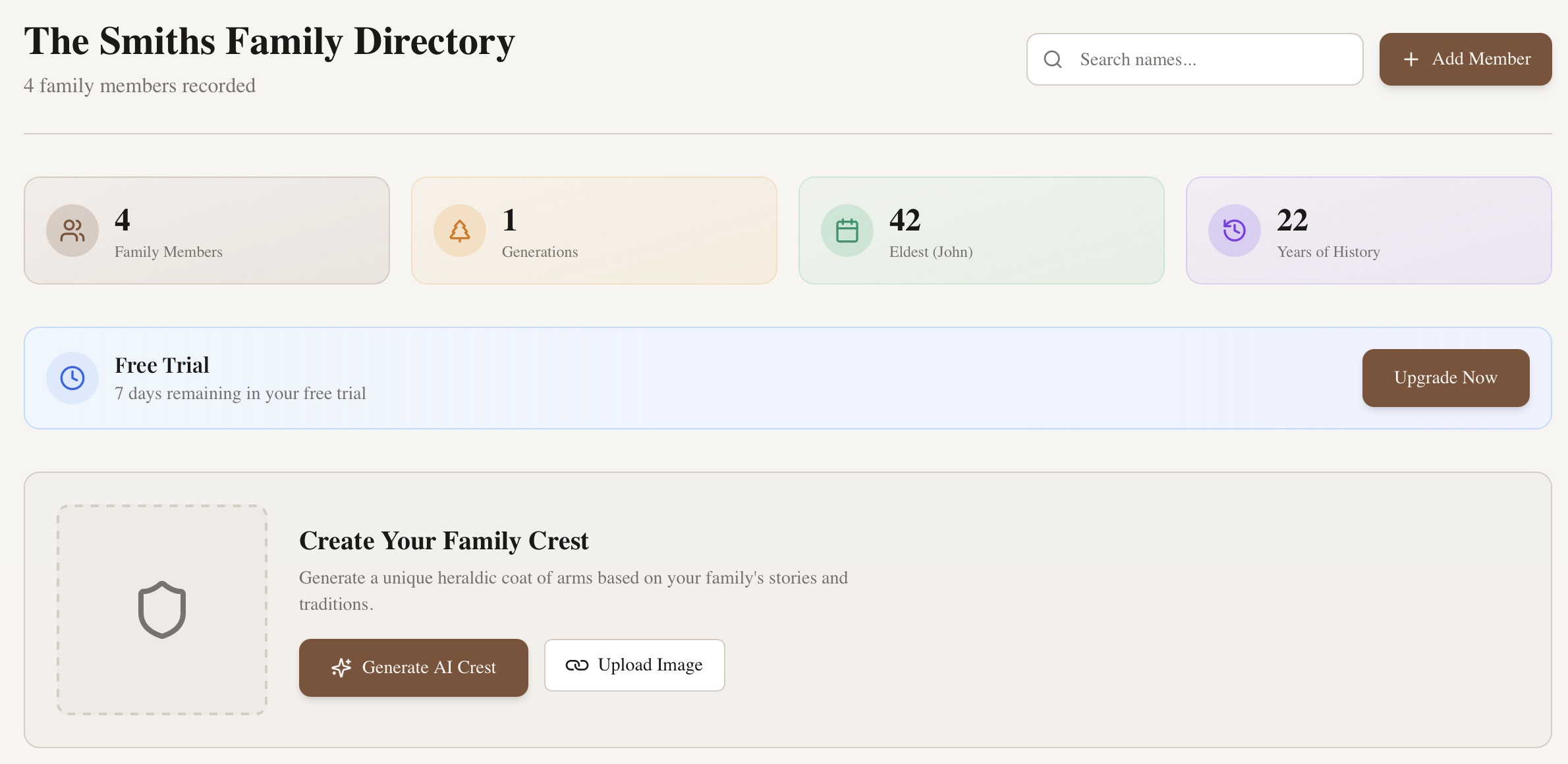Click the Family Members people icon

tap(72, 231)
